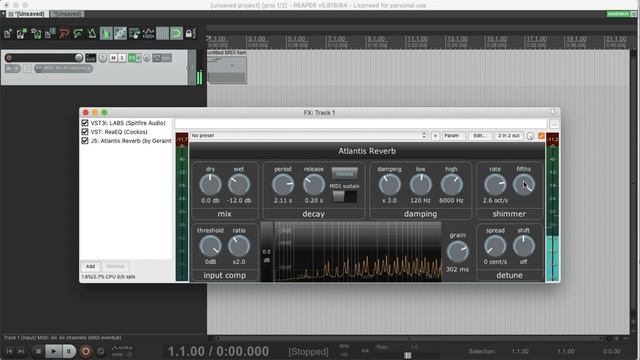Screen dimensions: 640x360
Task: Toggle the locking padlock icon
Action: pyautogui.click(x=189, y=33)
